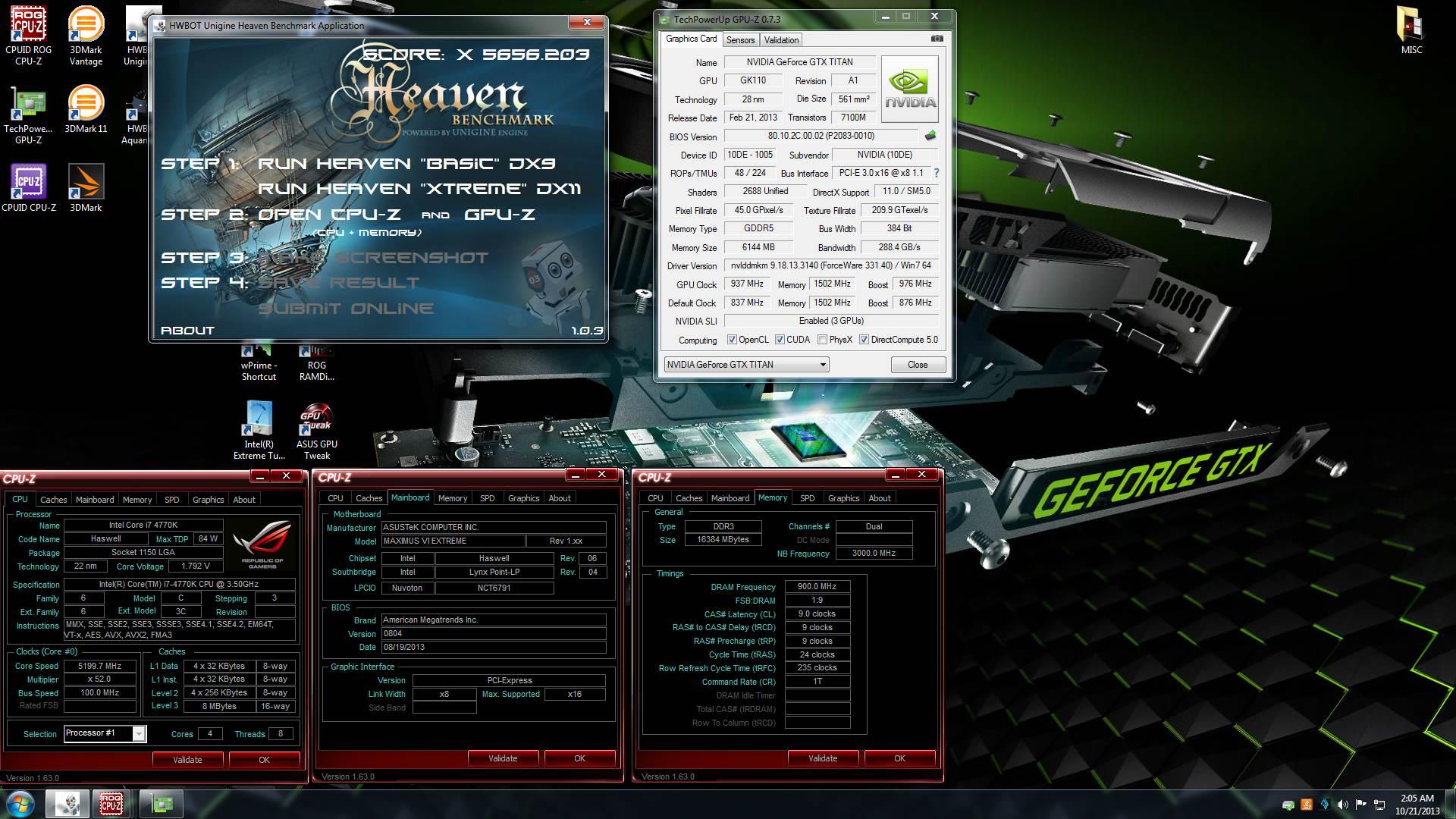Viewport: 1456px width, 819px height.
Task: Click Take Screenshot in Heaven app
Action: [373, 258]
